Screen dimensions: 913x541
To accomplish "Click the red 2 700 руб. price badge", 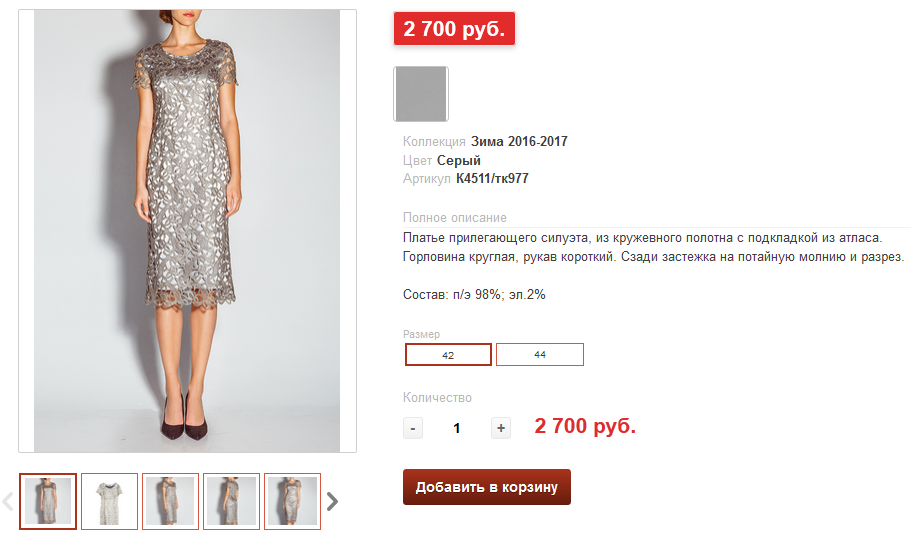I will pyautogui.click(x=454, y=29).
